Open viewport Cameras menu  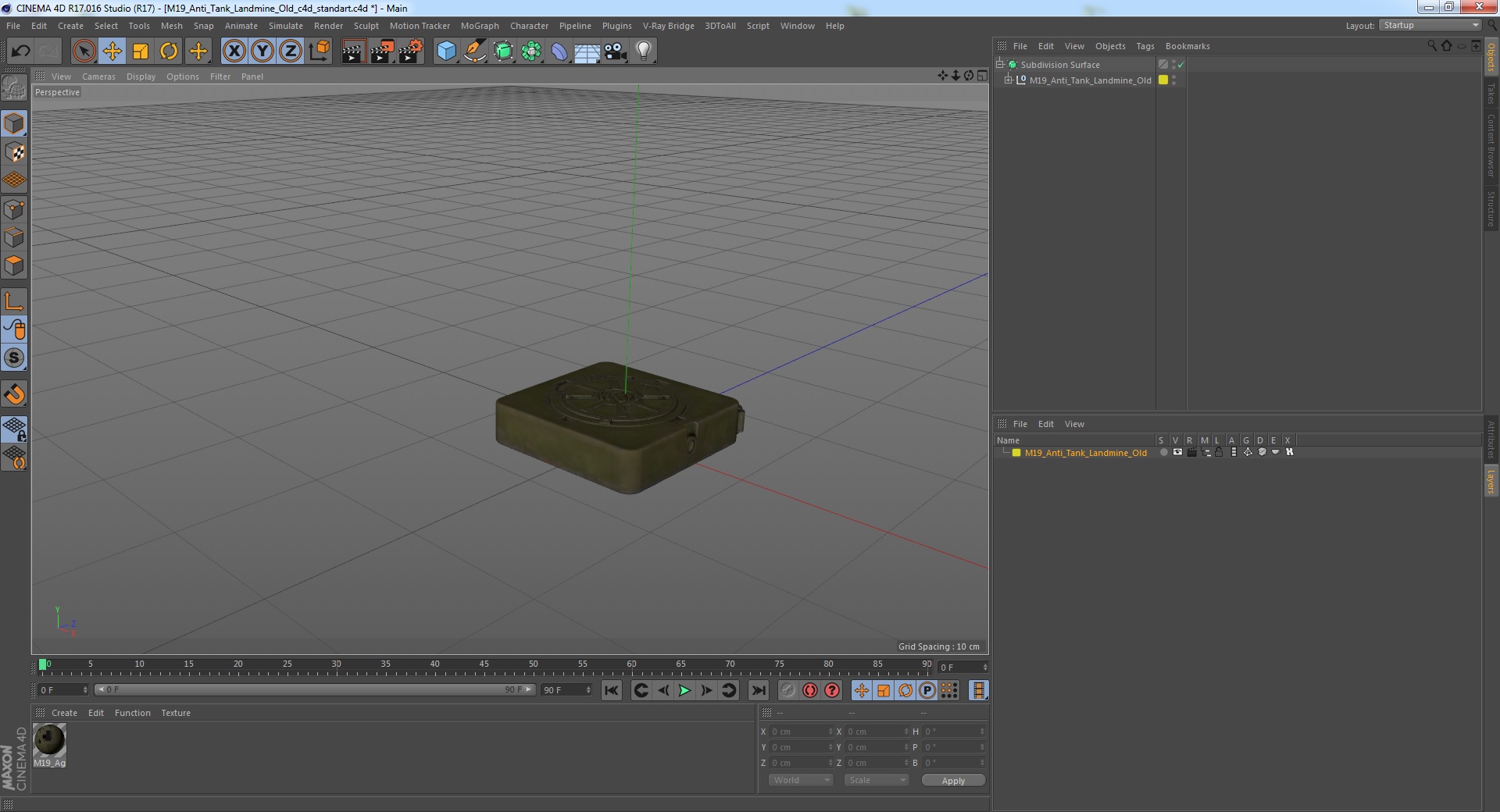pyautogui.click(x=98, y=77)
